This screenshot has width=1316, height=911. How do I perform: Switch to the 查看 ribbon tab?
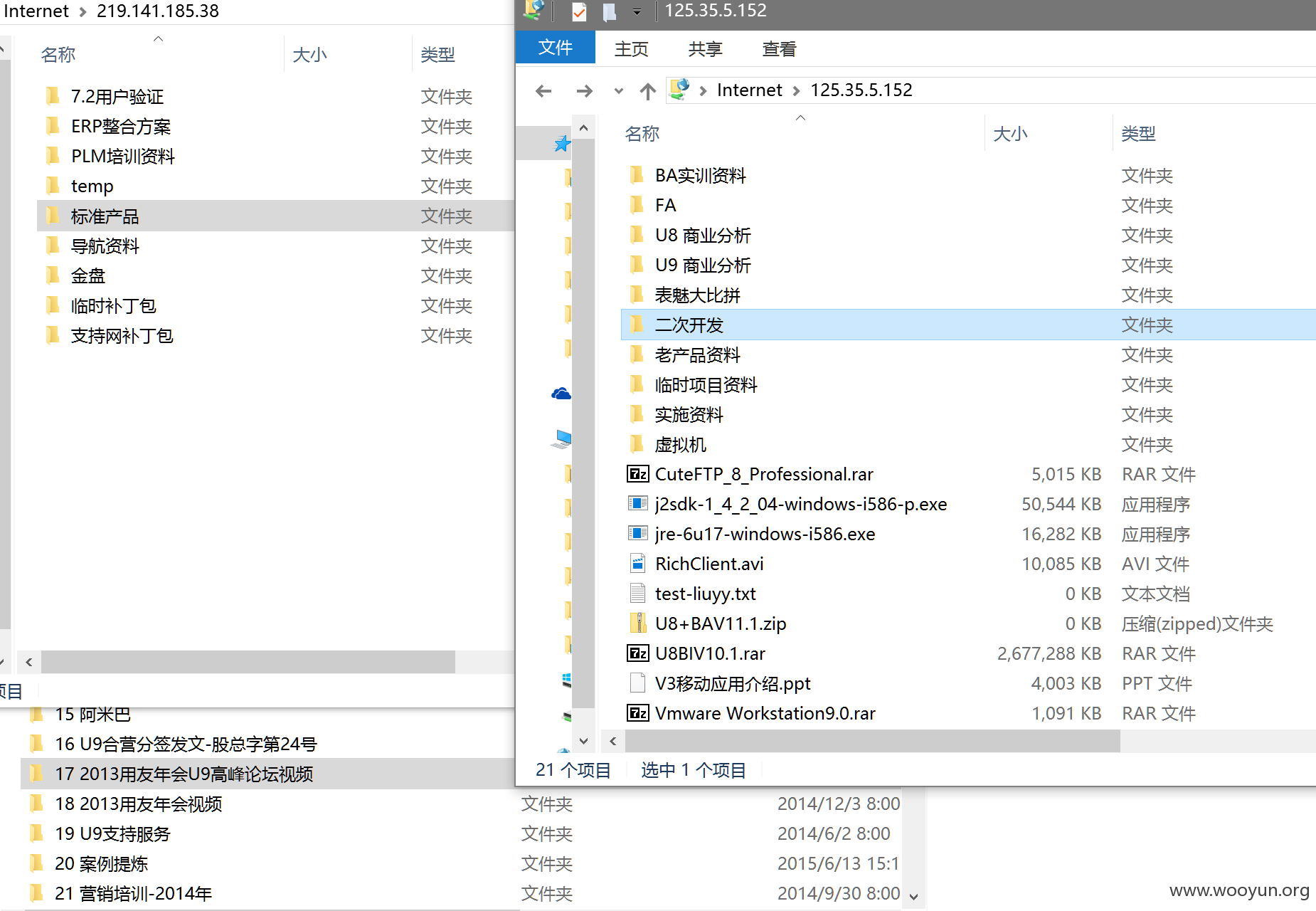[x=779, y=49]
